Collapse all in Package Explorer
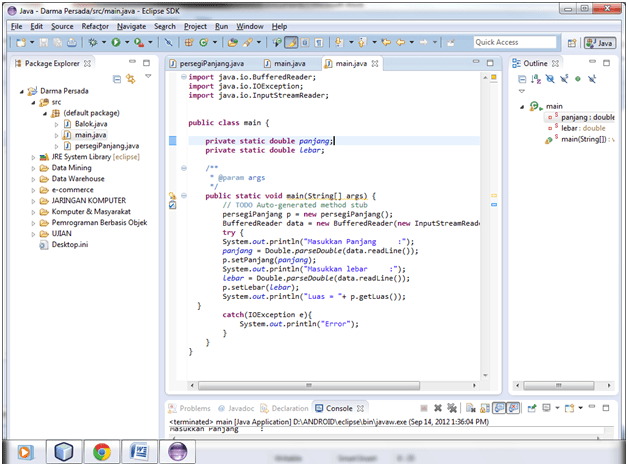Viewport: 628px width, 466px height. tap(117, 78)
